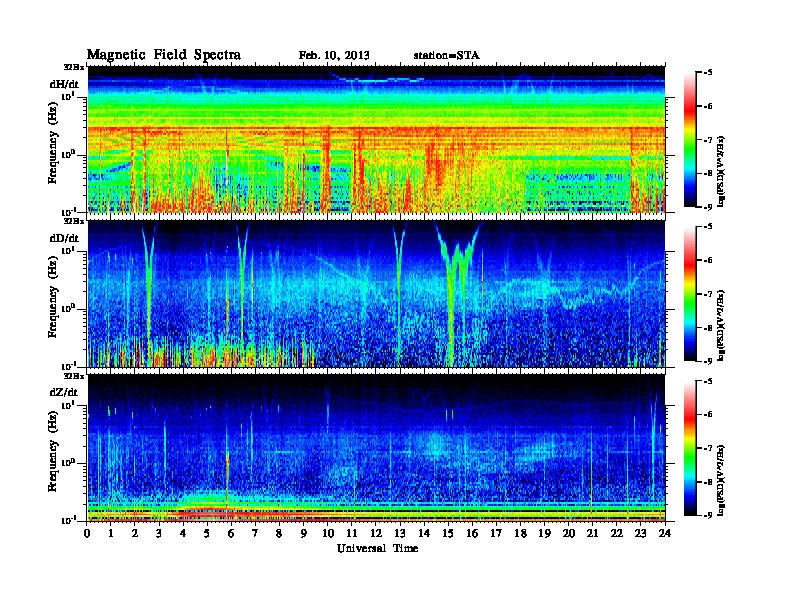Click the x-axis tick label "13"
This screenshot has height=612, width=792.
(400, 533)
